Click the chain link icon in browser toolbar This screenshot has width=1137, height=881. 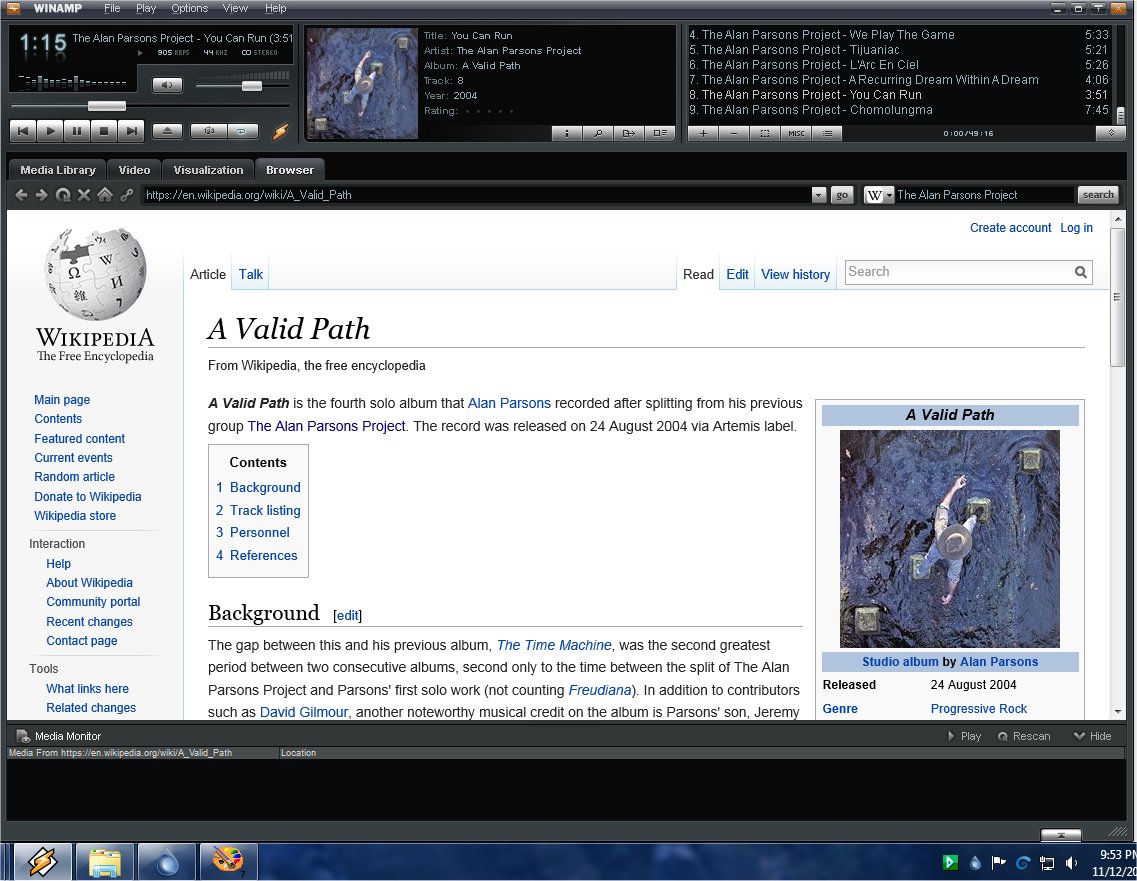click(127, 195)
